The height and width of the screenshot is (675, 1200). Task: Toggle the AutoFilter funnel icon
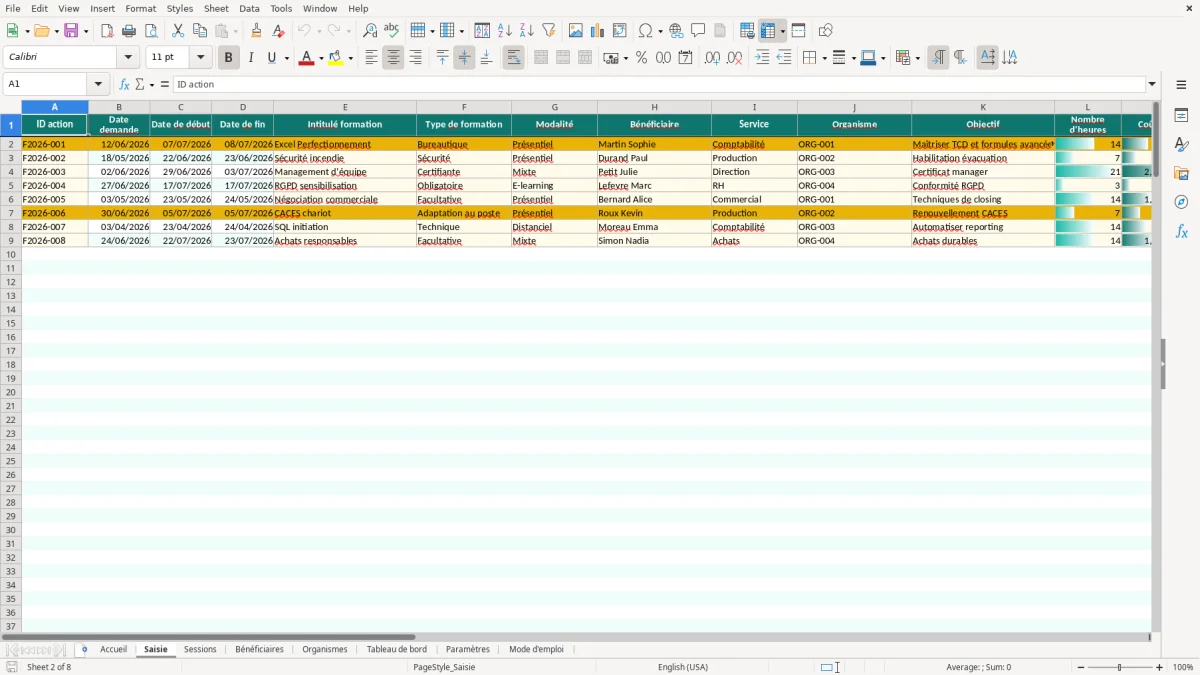tap(549, 31)
